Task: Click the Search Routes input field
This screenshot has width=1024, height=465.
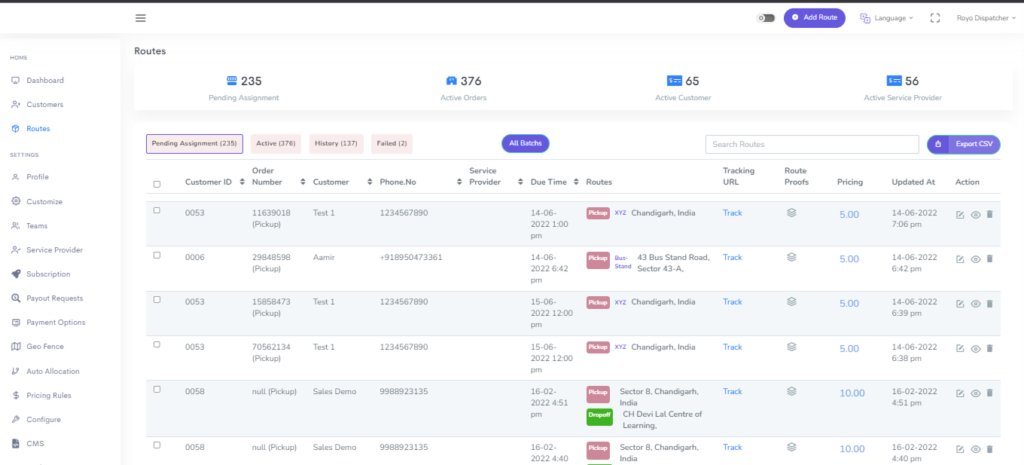Action: pos(811,145)
